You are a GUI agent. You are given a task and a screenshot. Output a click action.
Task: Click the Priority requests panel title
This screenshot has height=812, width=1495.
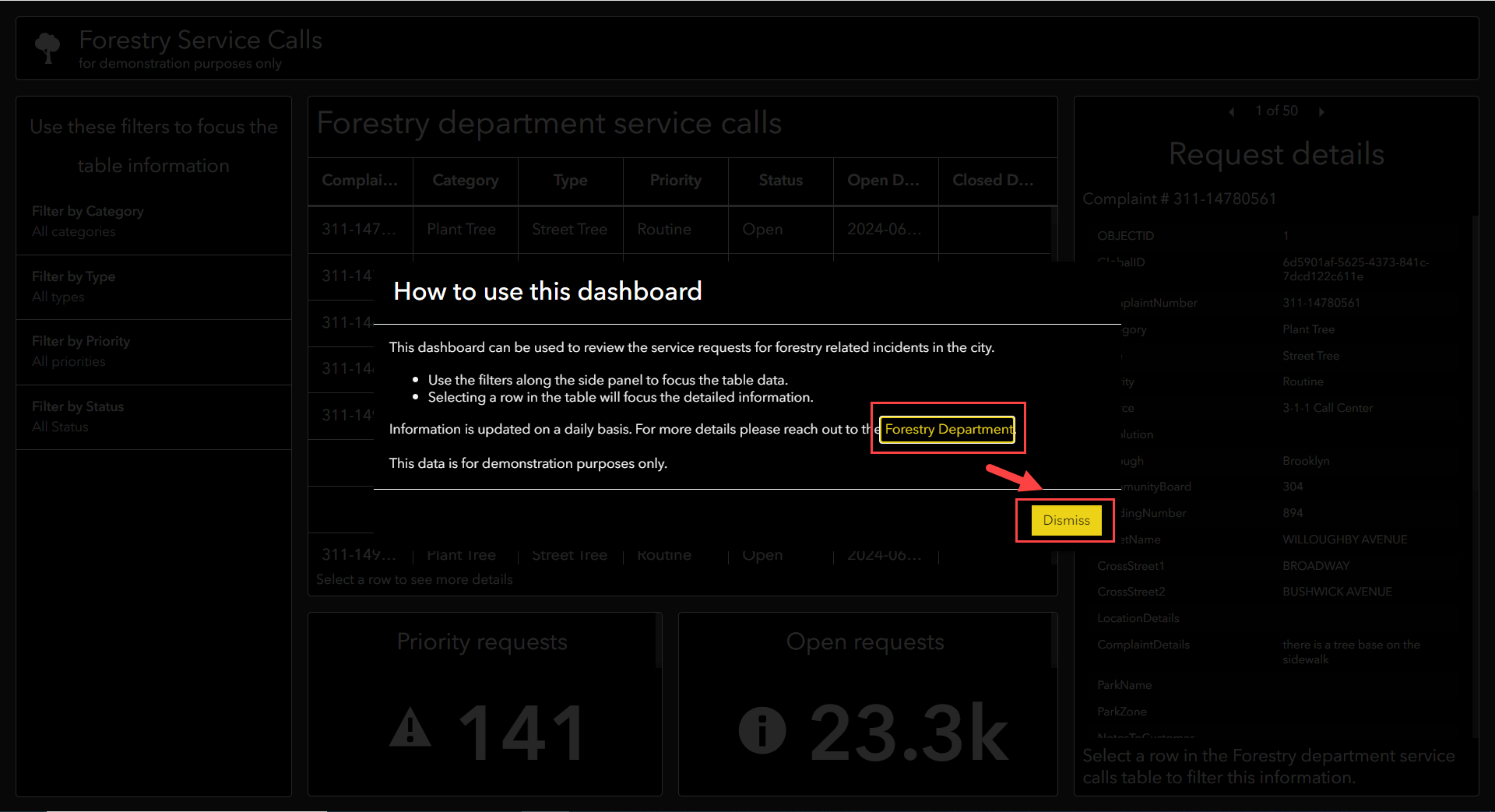[482, 642]
